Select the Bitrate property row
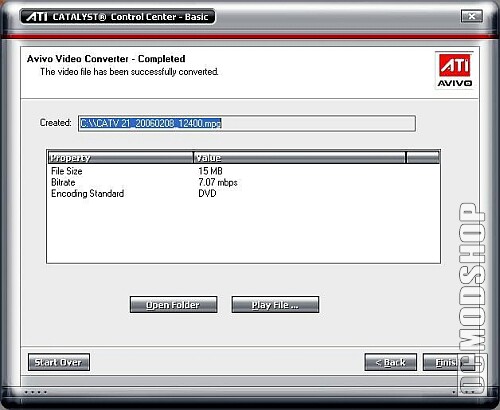The width and height of the screenshot is (500, 410). point(243,182)
